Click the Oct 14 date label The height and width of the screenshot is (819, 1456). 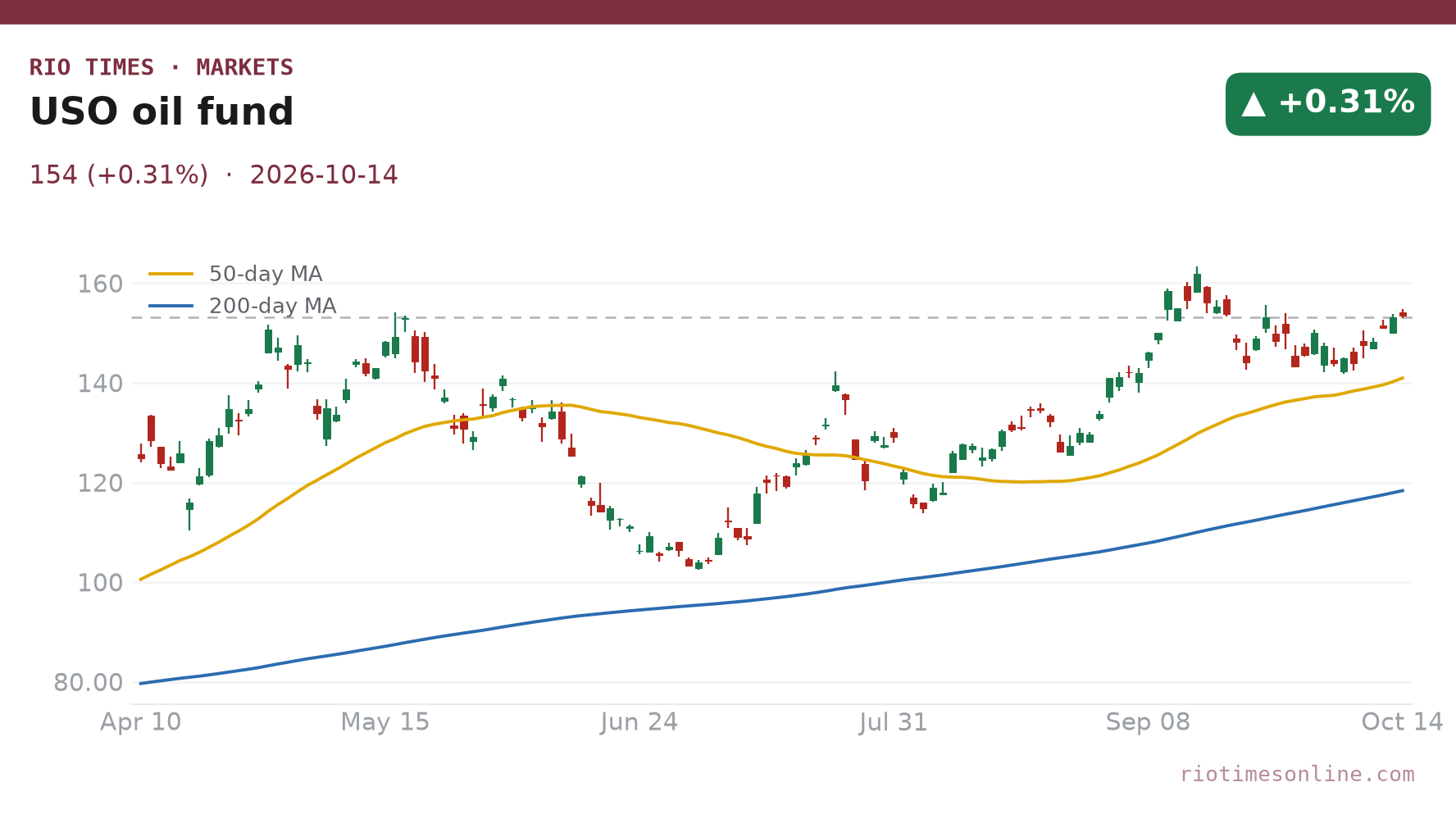pos(1402,722)
